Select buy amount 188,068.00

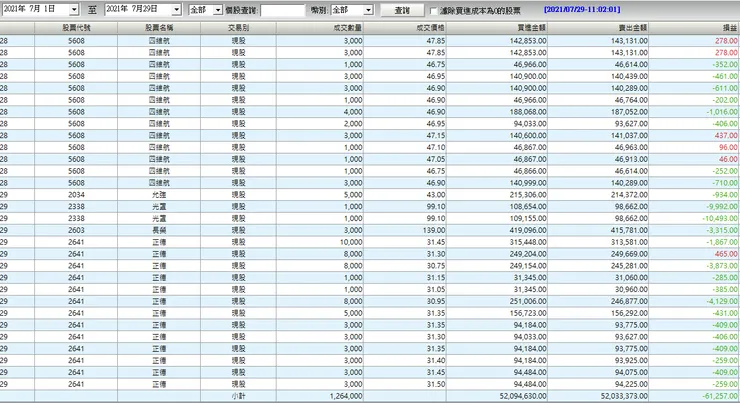coord(528,112)
